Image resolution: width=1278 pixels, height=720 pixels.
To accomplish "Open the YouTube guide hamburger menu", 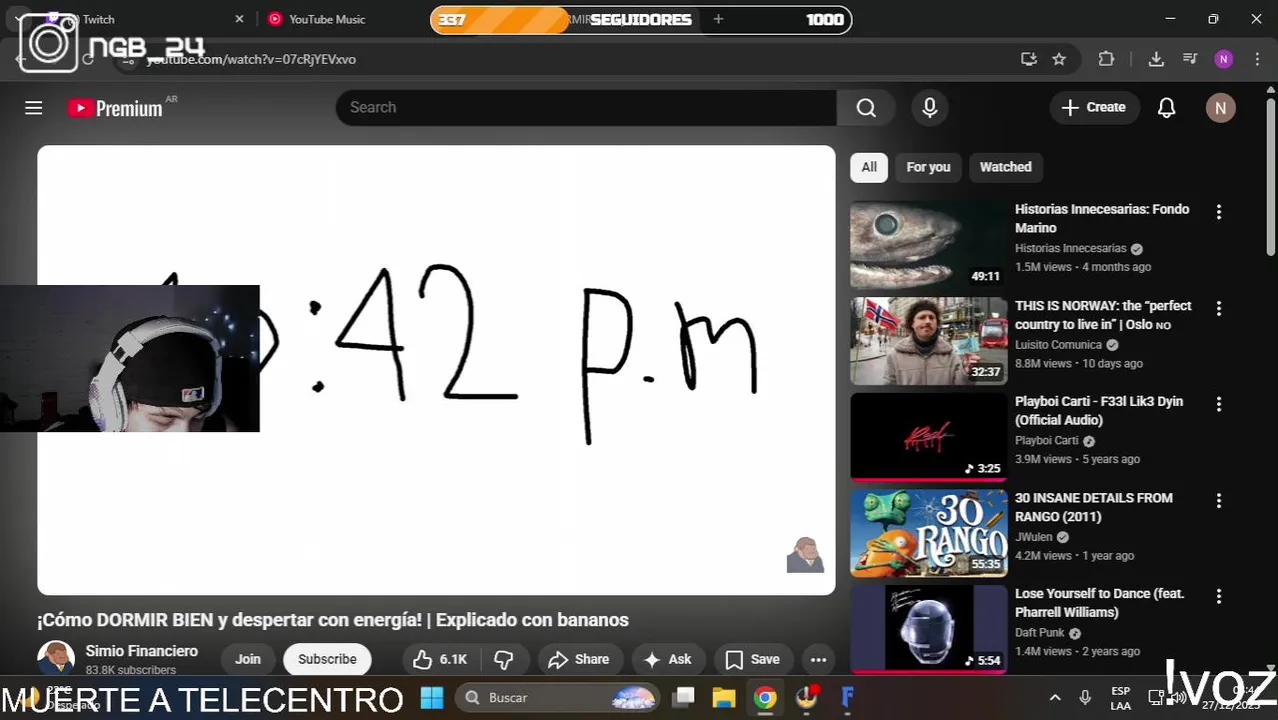I will coord(34,107).
